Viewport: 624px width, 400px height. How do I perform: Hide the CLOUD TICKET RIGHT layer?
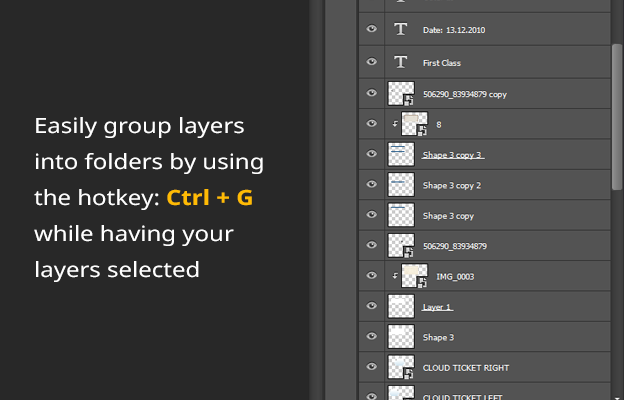point(371,367)
